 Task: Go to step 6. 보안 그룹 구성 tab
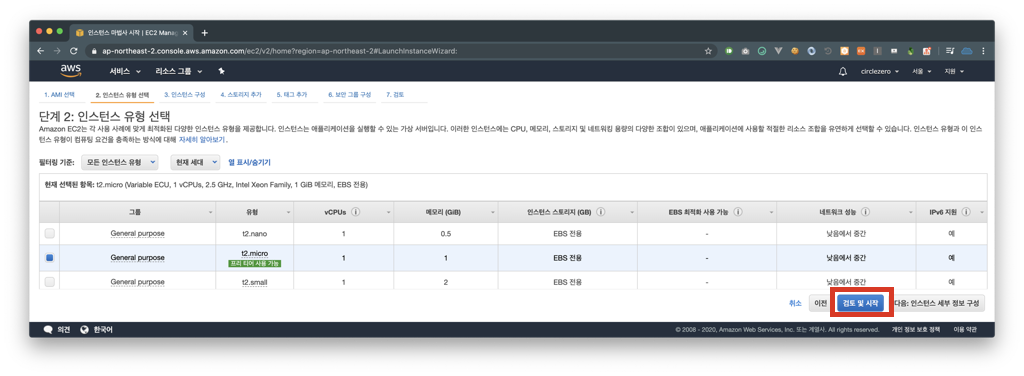pos(349,95)
